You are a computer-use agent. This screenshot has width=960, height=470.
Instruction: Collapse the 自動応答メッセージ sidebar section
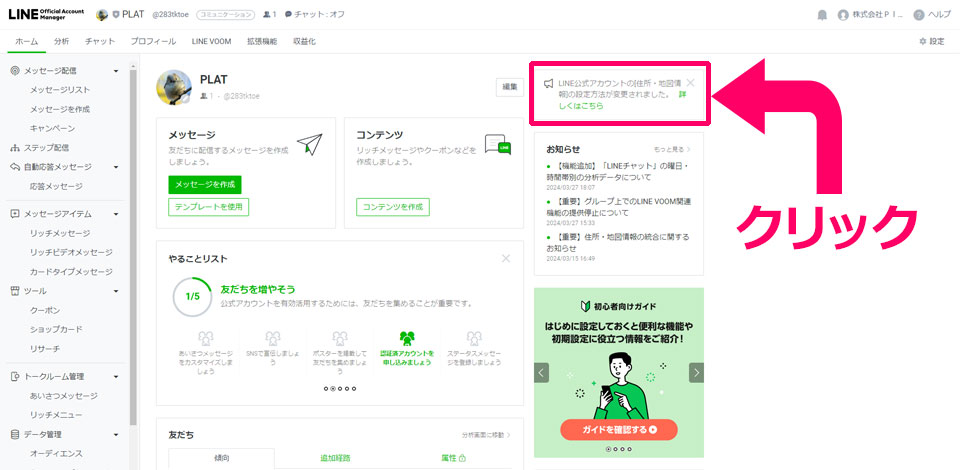pyautogui.click(x=116, y=167)
